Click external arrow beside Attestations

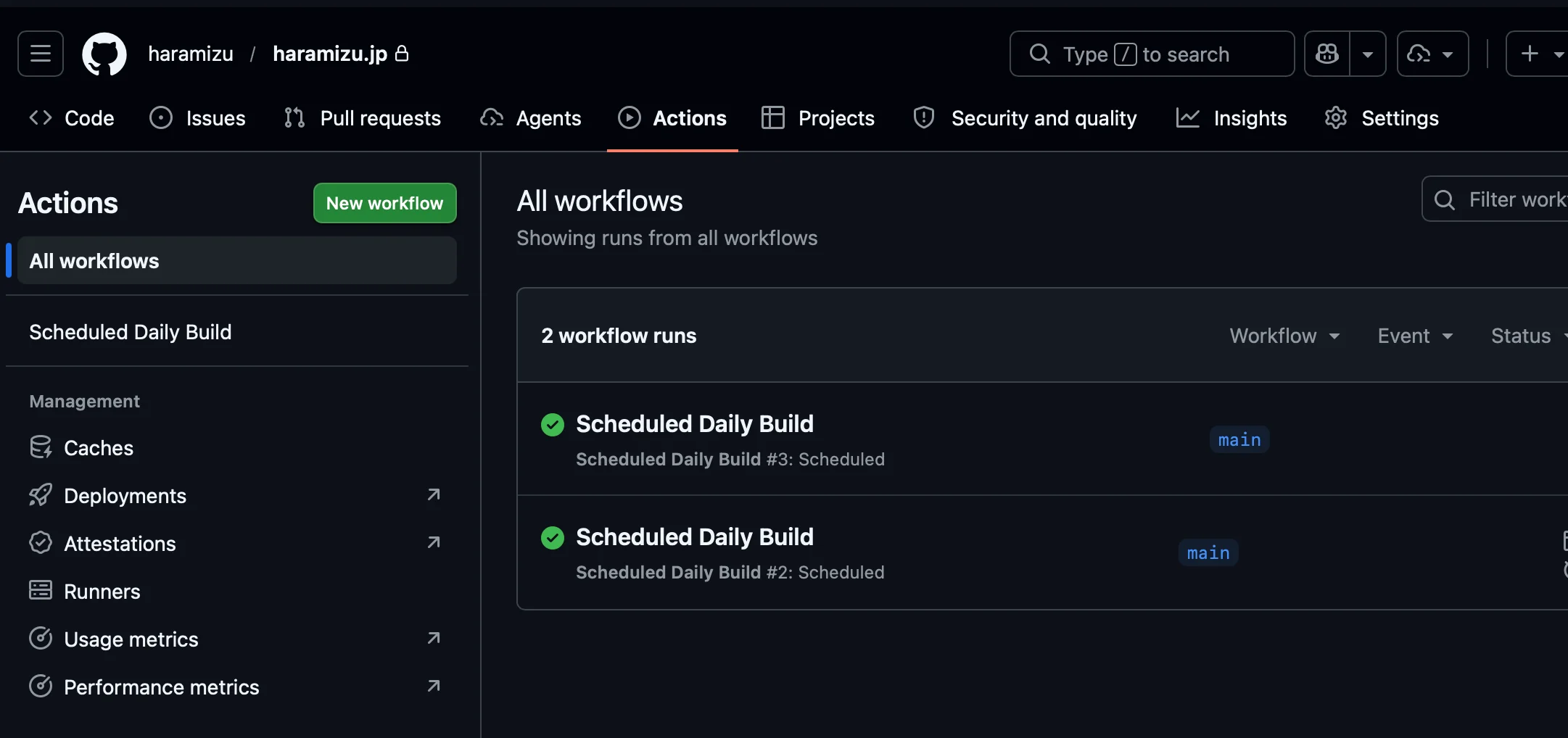pyautogui.click(x=434, y=542)
